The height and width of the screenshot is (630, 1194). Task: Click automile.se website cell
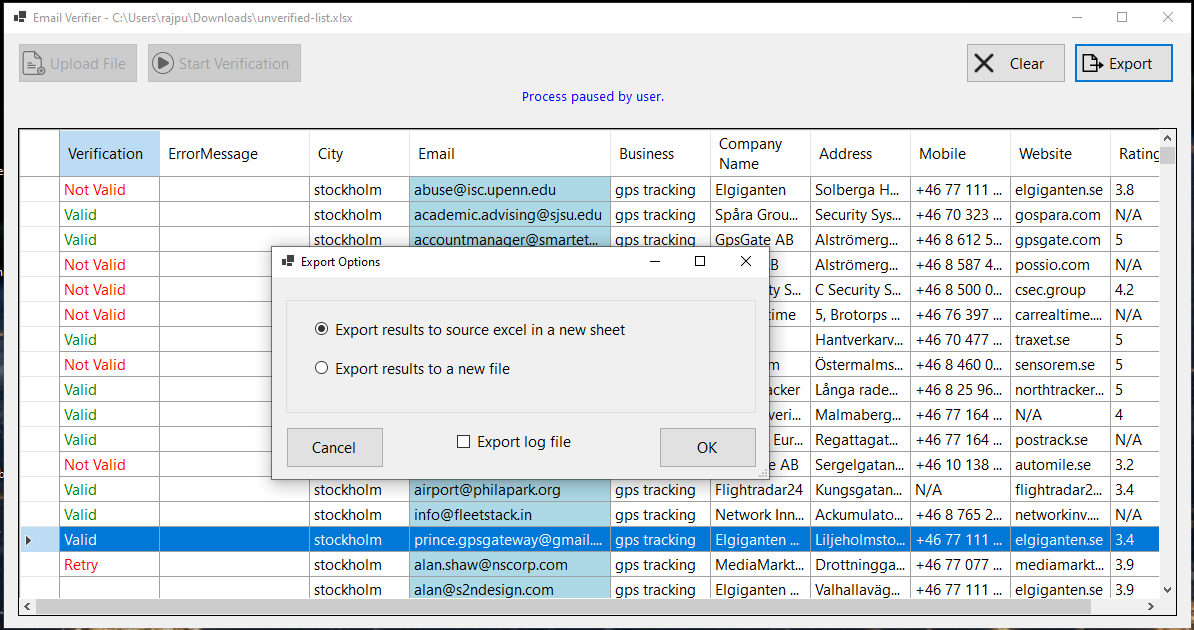[1060, 465]
